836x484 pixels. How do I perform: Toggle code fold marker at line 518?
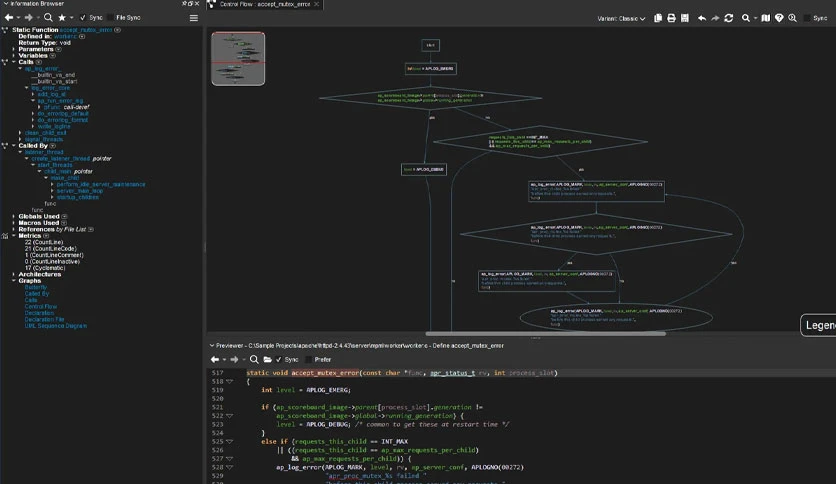click(229, 382)
